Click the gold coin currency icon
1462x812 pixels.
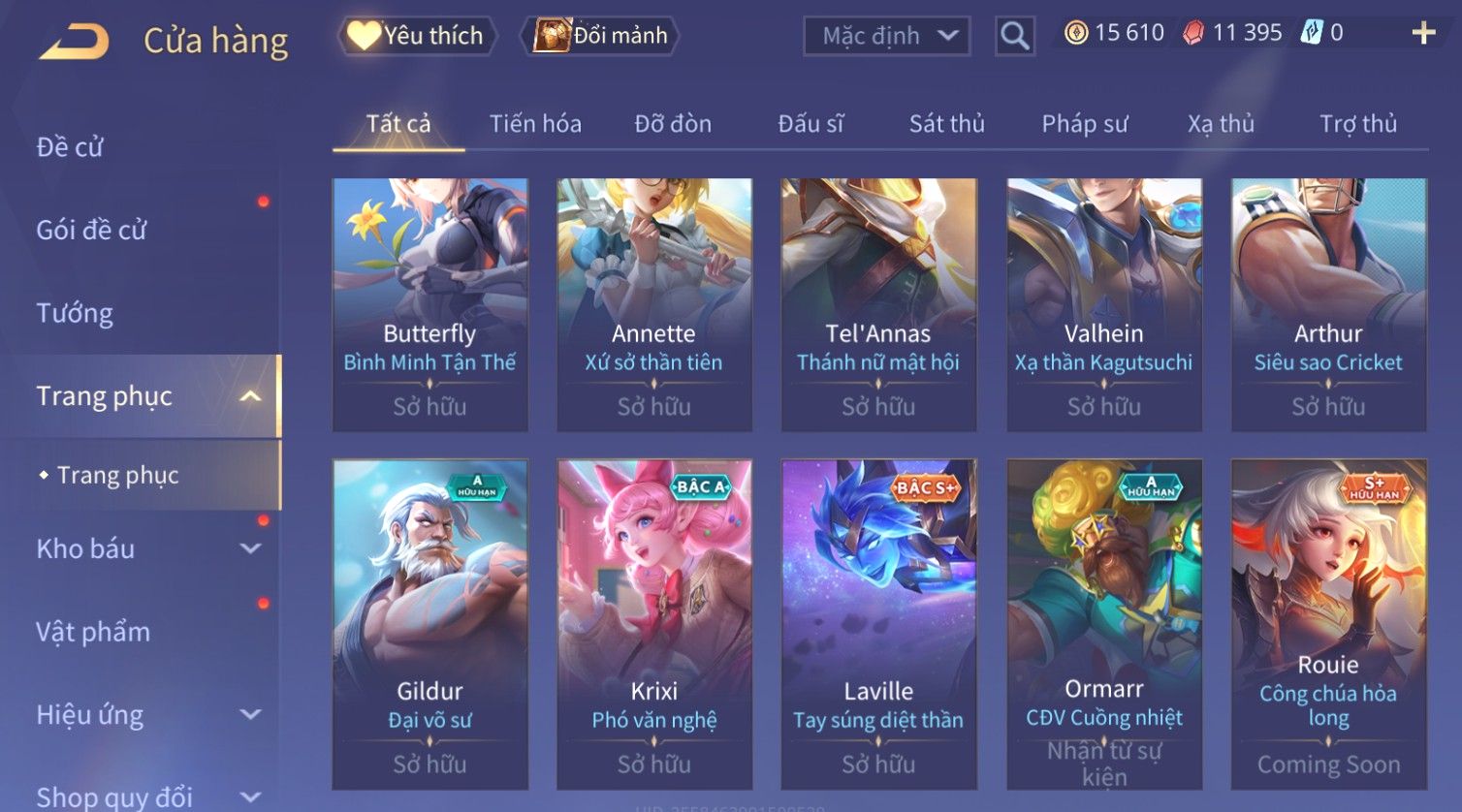tap(1076, 33)
